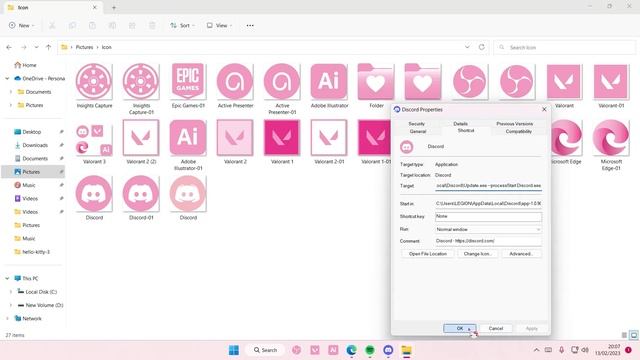Click the Change Icon button
The image size is (640, 360).
click(477, 254)
